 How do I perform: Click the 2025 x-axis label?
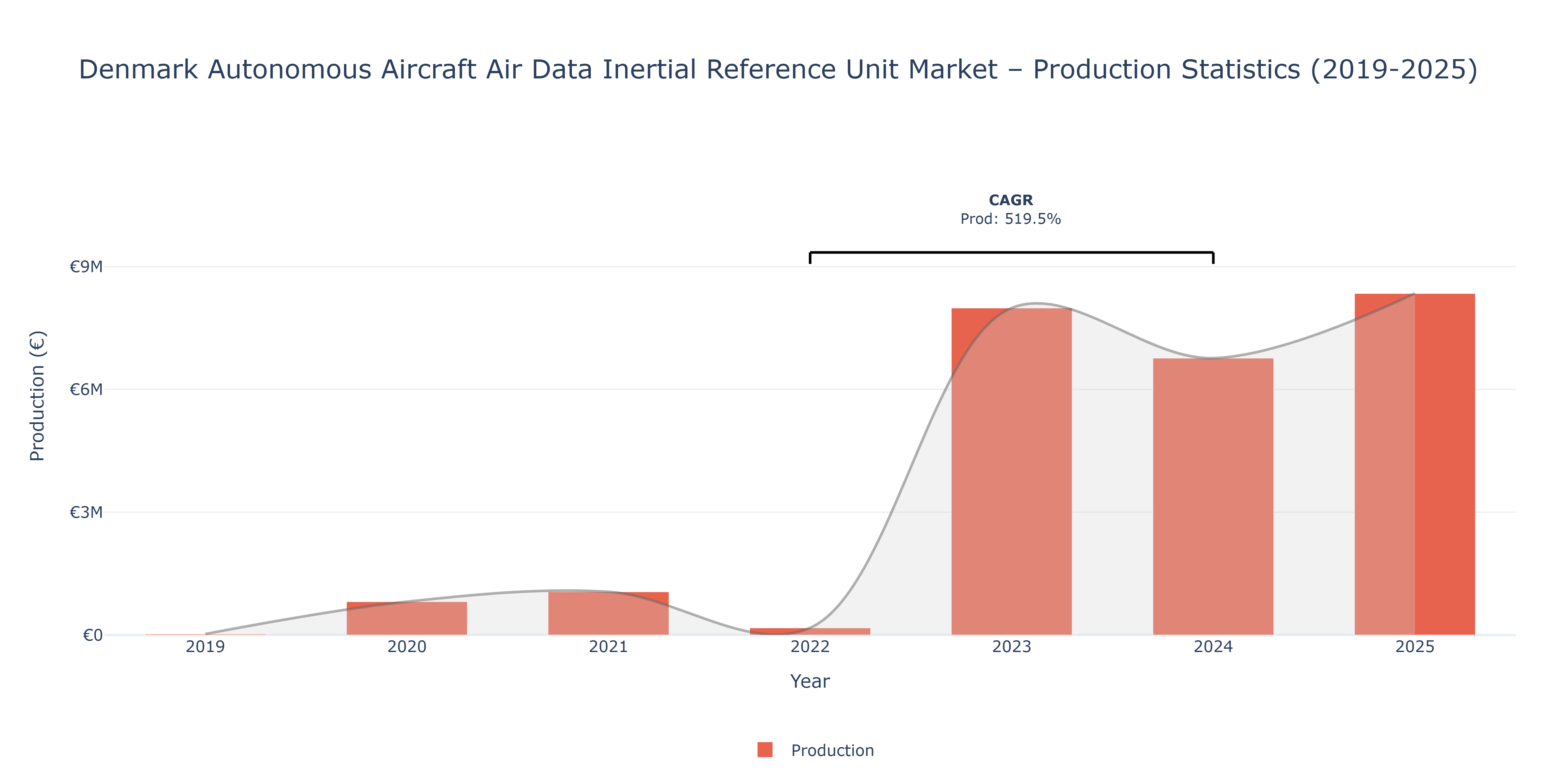pos(1414,646)
